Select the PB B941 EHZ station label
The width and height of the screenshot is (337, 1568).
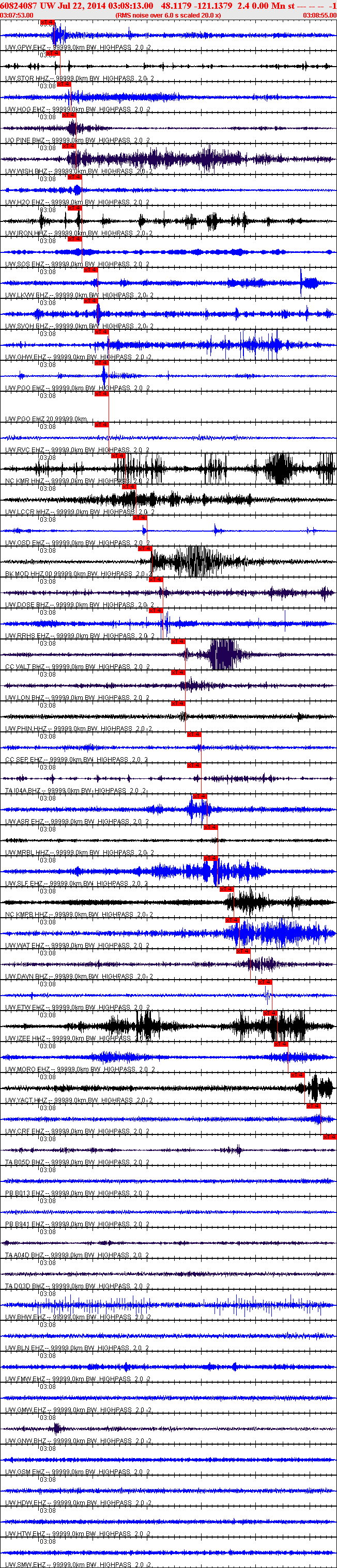[x=78, y=1225]
